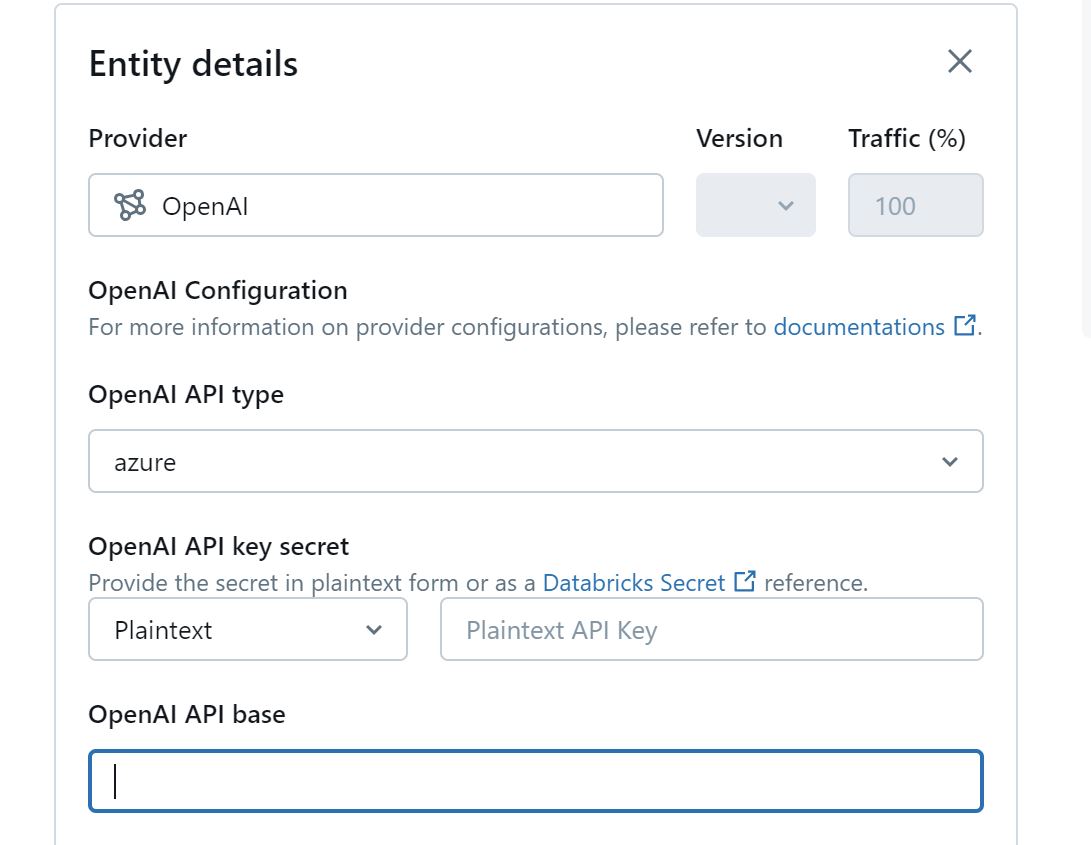Click the chevron in the OpenAI API type field
This screenshot has width=1091, height=845.
(x=948, y=461)
